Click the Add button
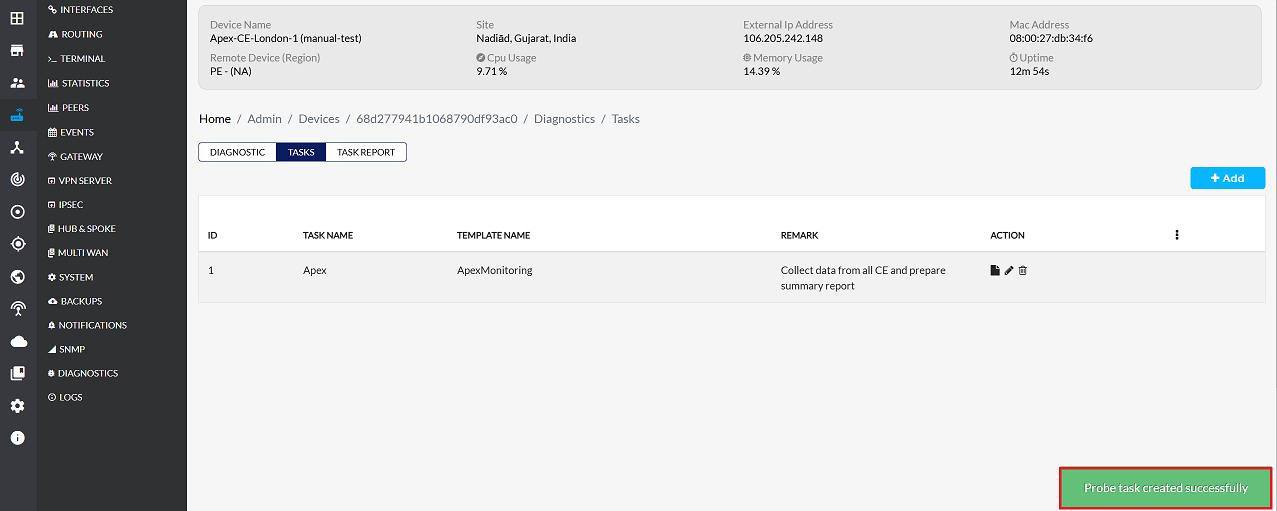 coord(1227,178)
